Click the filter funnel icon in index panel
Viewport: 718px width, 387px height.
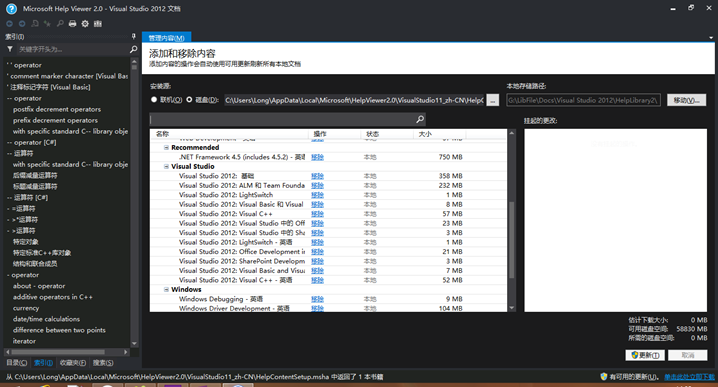tap(10, 49)
